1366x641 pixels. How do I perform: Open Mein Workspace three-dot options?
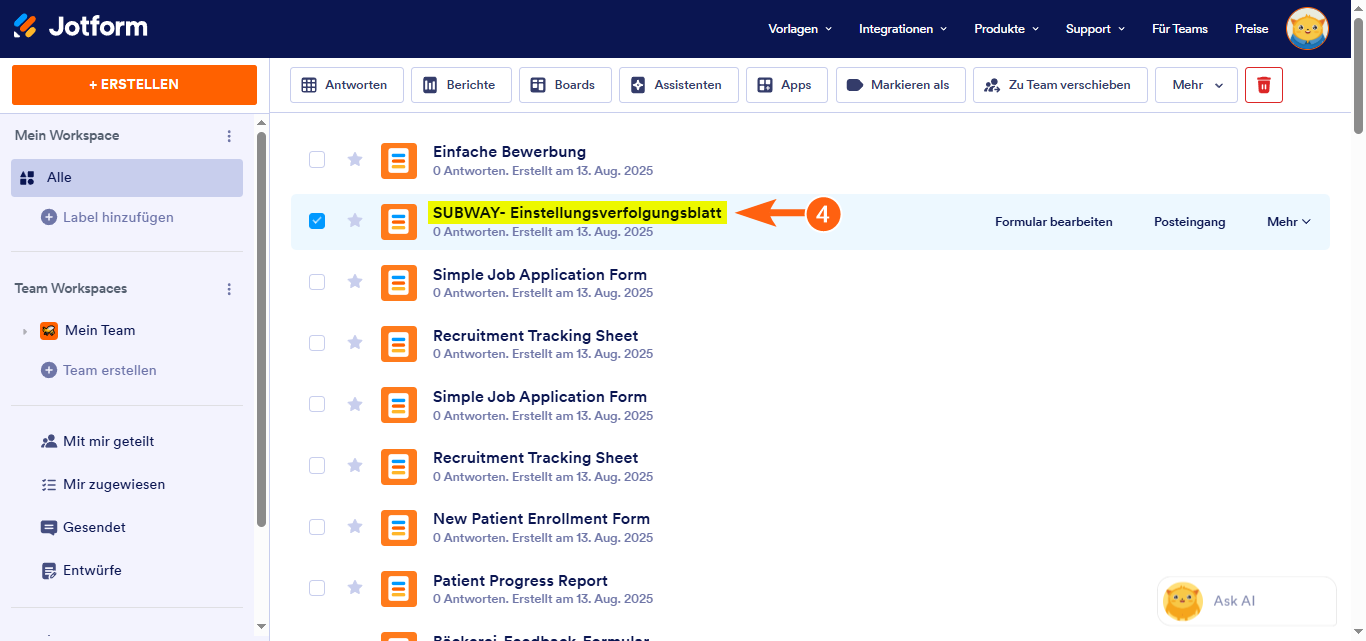tap(229, 136)
